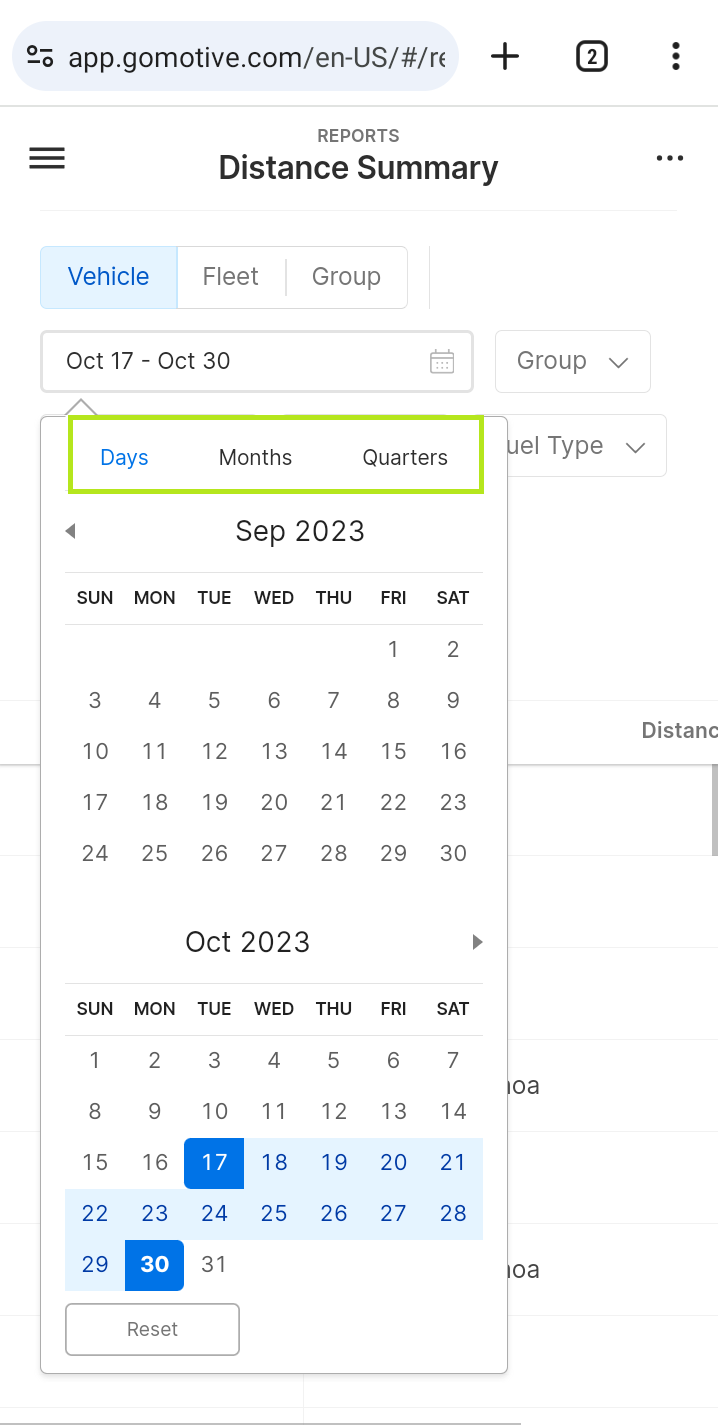Click the calendar icon in date field

tap(442, 361)
